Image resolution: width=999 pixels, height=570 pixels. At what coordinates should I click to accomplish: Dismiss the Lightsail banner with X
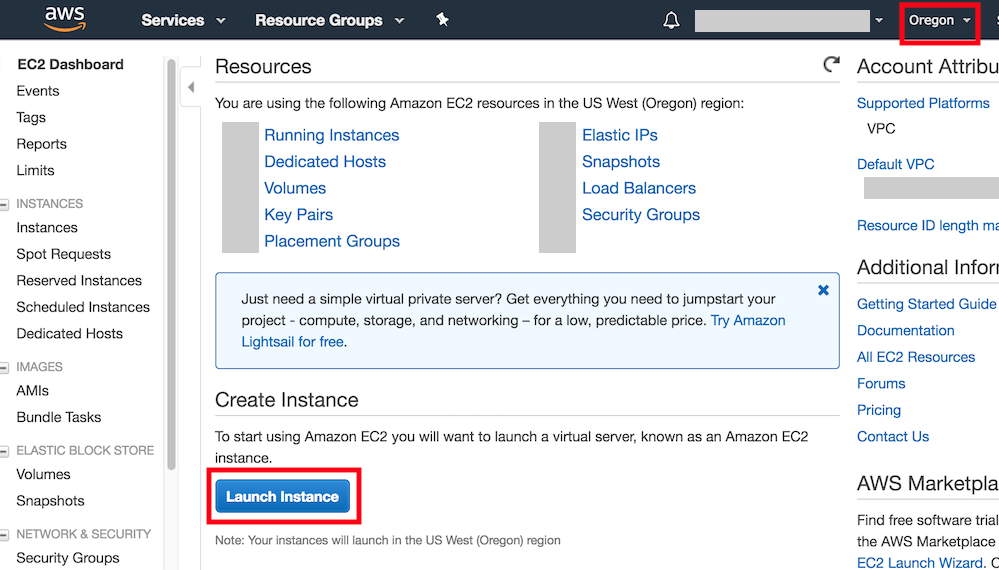point(823,290)
